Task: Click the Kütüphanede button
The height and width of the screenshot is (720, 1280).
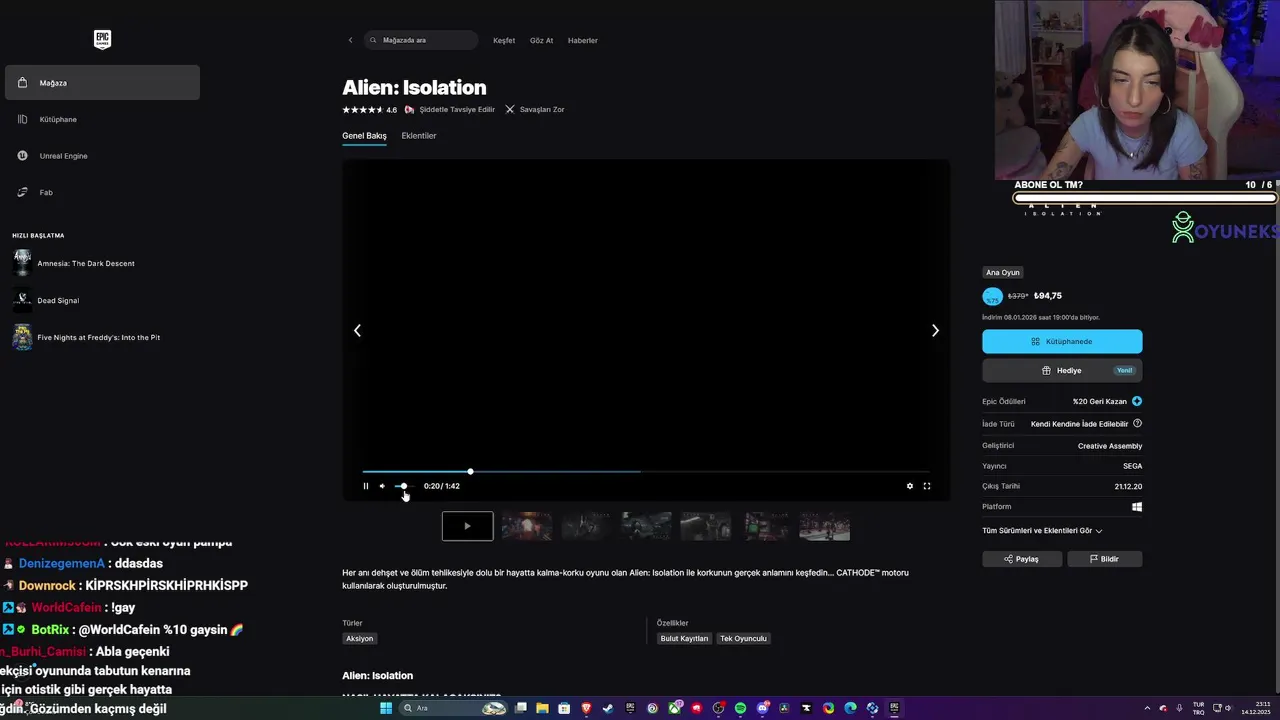Action: [1062, 341]
